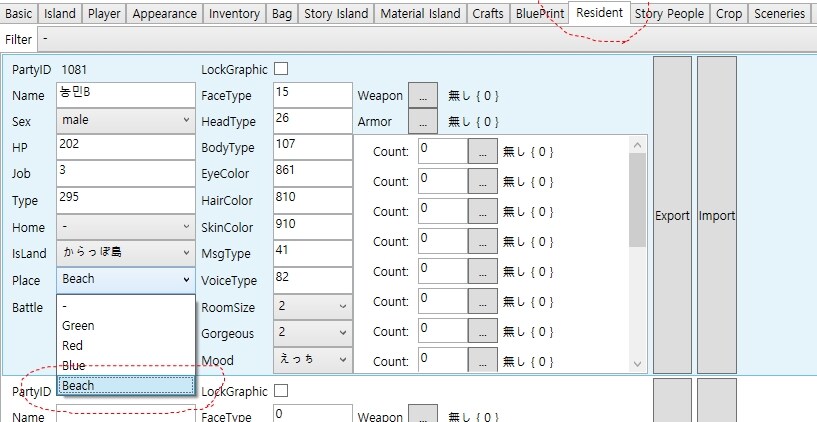Image resolution: width=817 pixels, height=422 pixels.
Task: Toggle the second resident's LockGraphic checkbox
Action: (281, 392)
